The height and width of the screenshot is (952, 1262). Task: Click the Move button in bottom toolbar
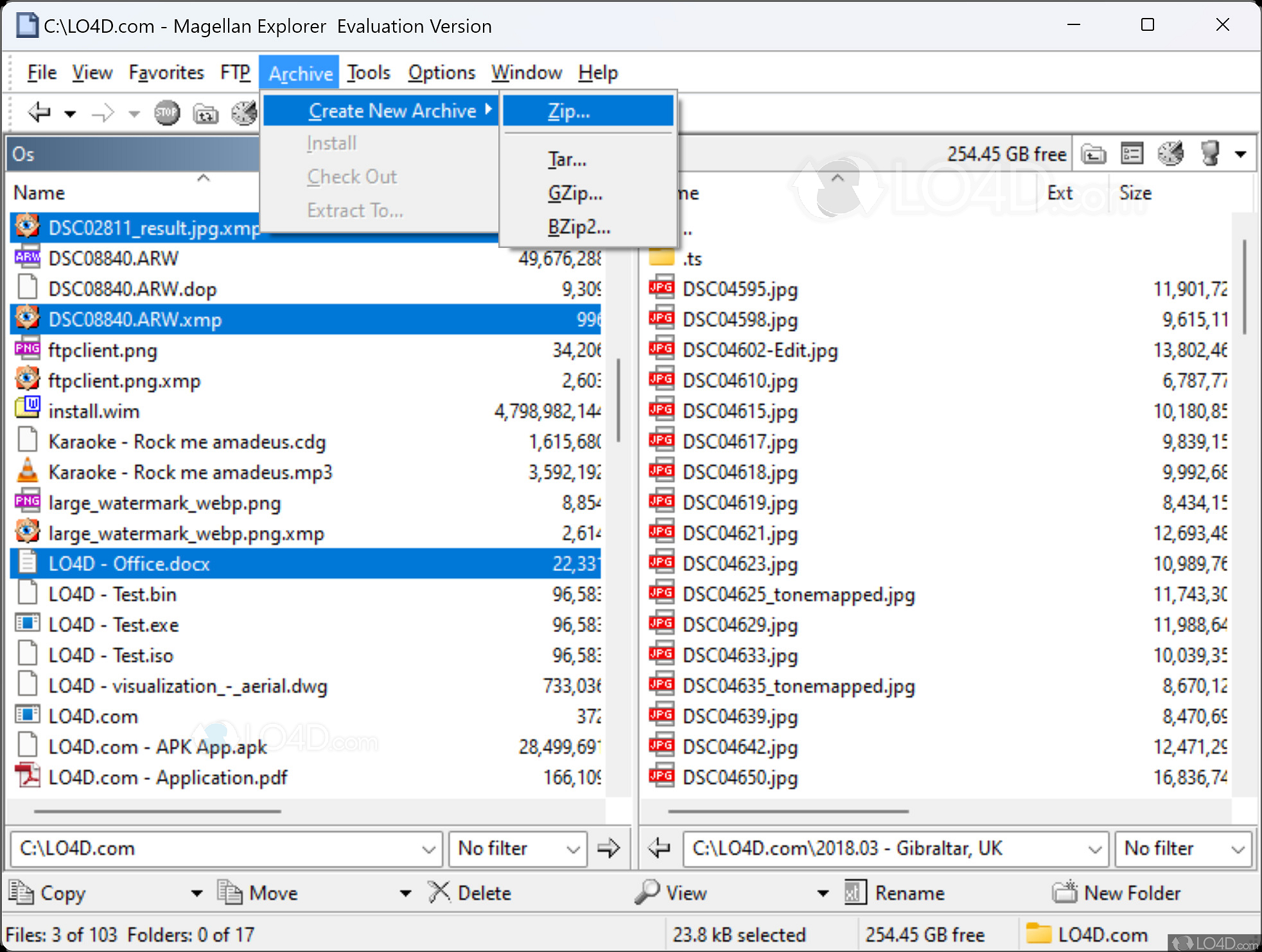tap(273, 892)
